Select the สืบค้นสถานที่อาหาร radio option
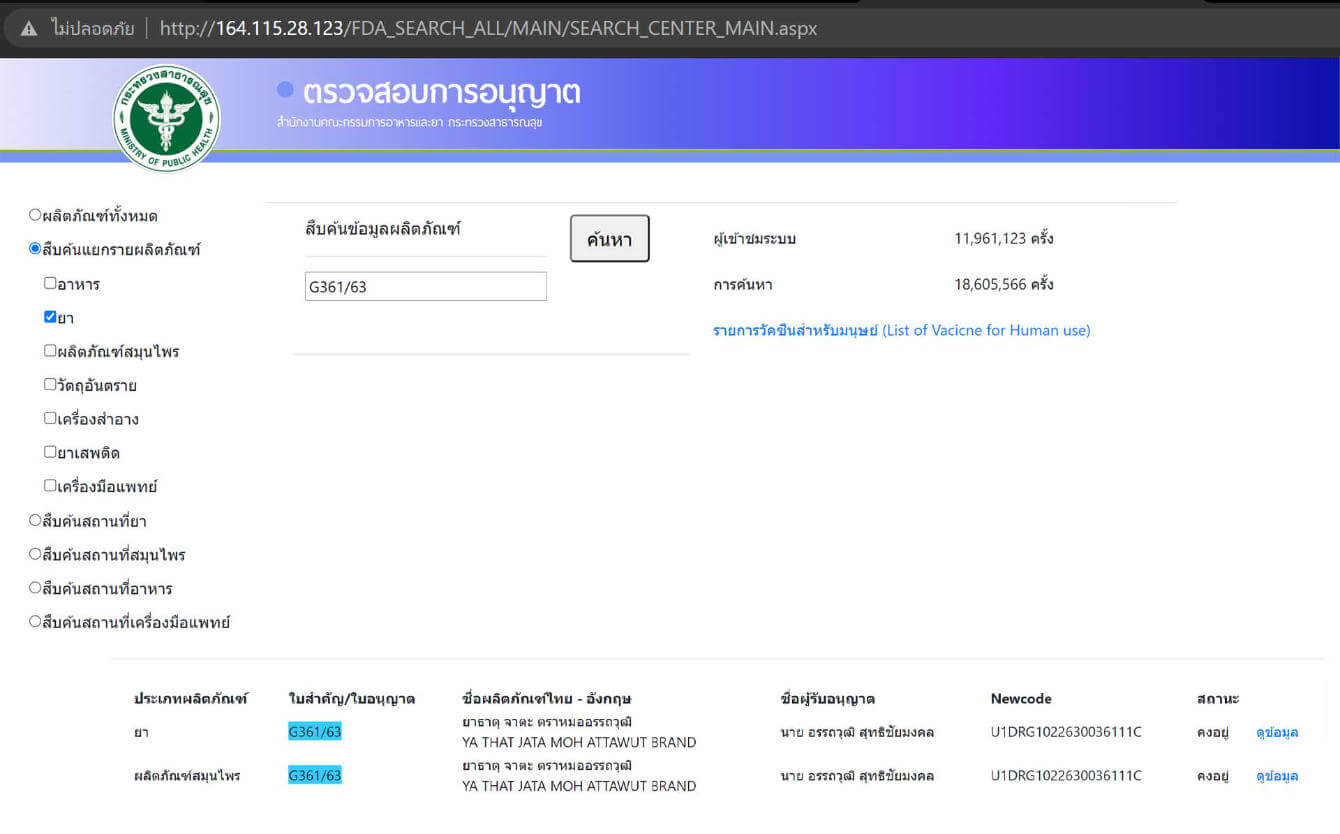 [x=35, y=588]
